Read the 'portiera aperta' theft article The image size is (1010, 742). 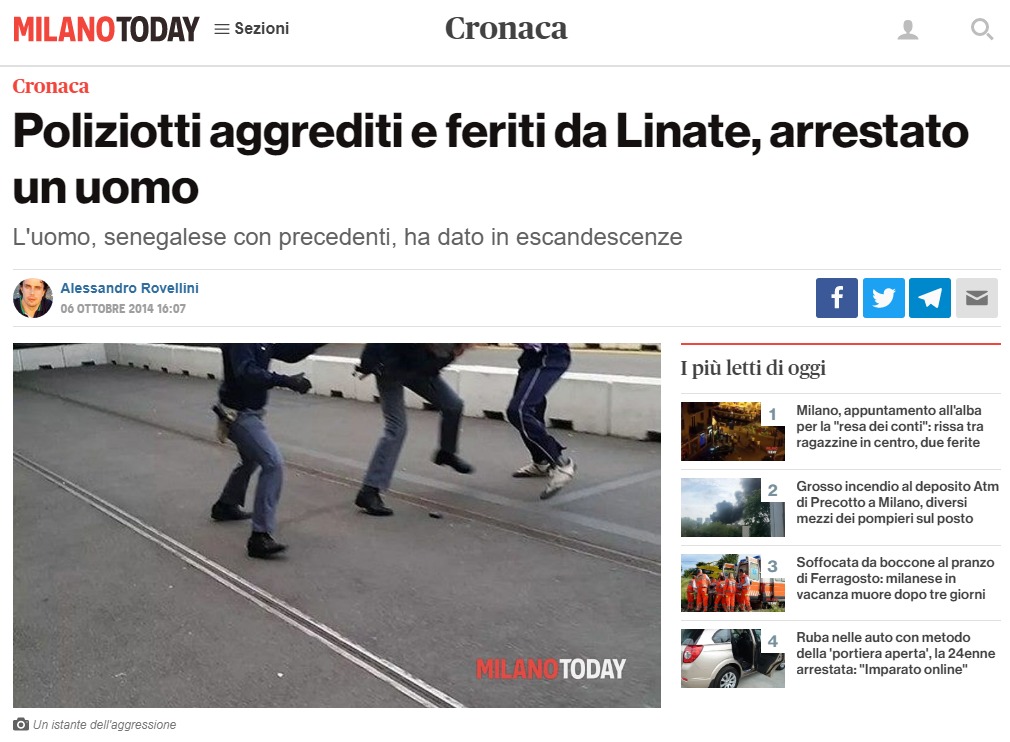coord(895,653)
